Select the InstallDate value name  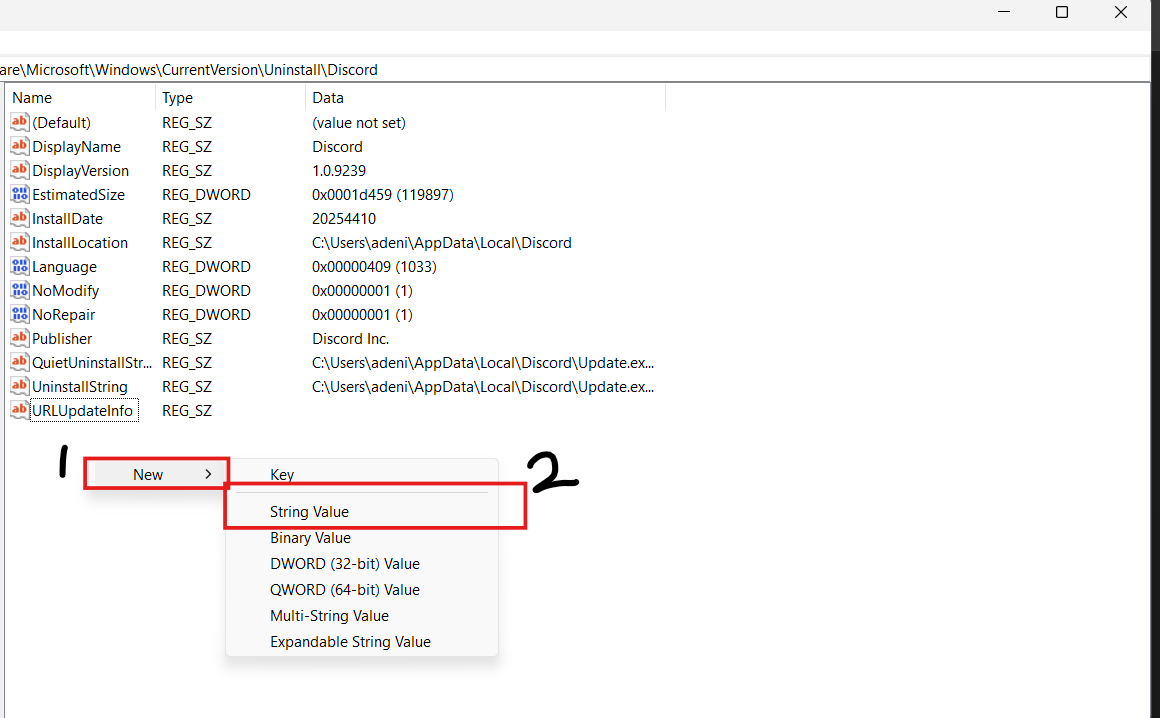coord(67,218)
